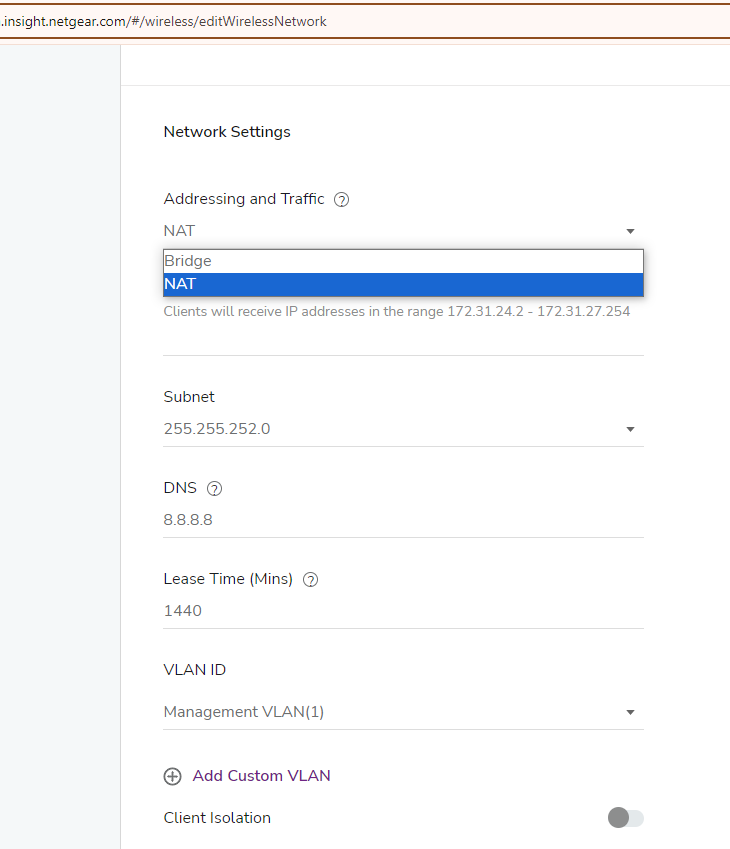The width and height of the screenshot is (730, 849).
Task: Click the VLAN ID label
Action: (x=195, y=670)
